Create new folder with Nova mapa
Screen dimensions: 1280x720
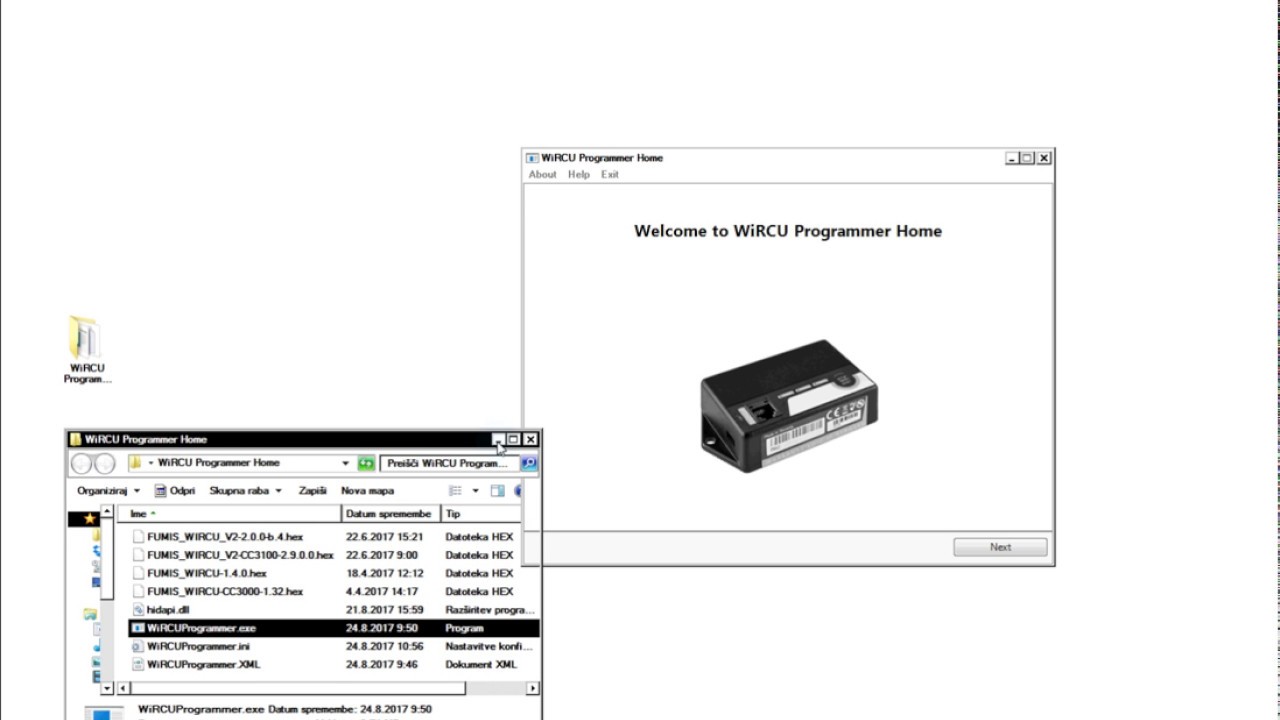point(367,491)
